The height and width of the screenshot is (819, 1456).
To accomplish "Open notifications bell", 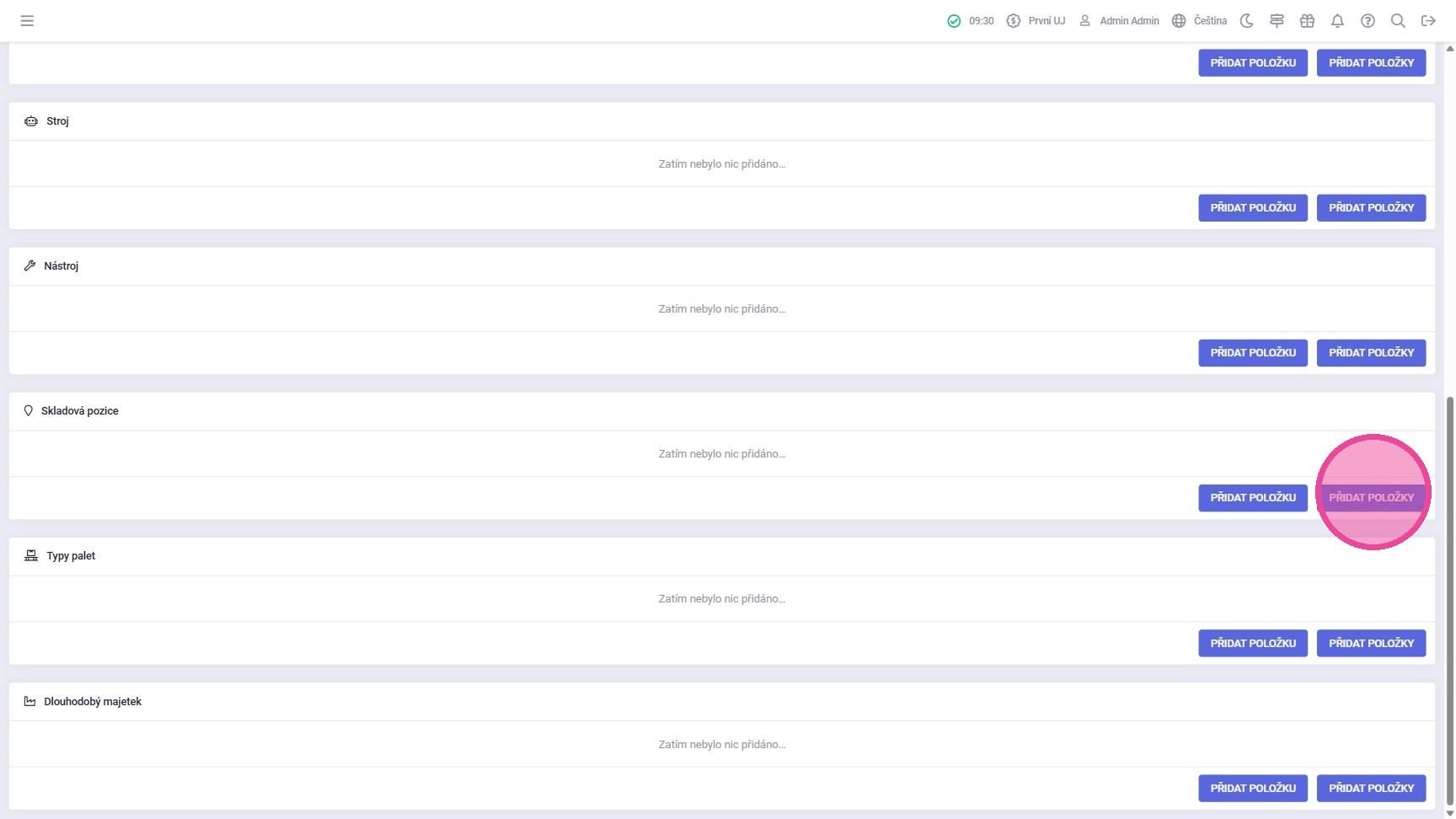I will (1337, 21).
